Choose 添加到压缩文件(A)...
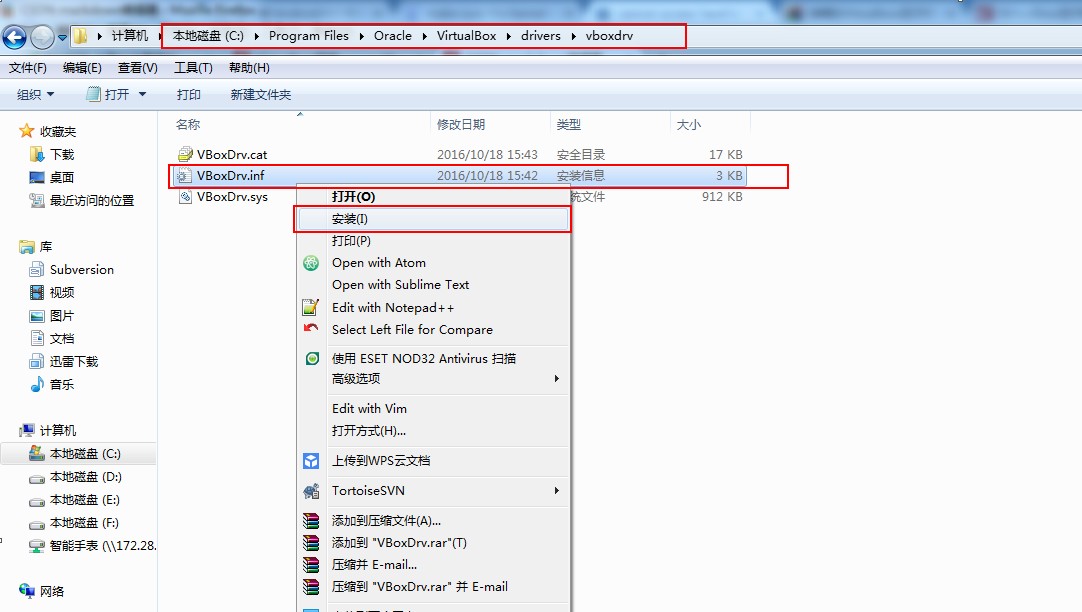 (433, 521)
